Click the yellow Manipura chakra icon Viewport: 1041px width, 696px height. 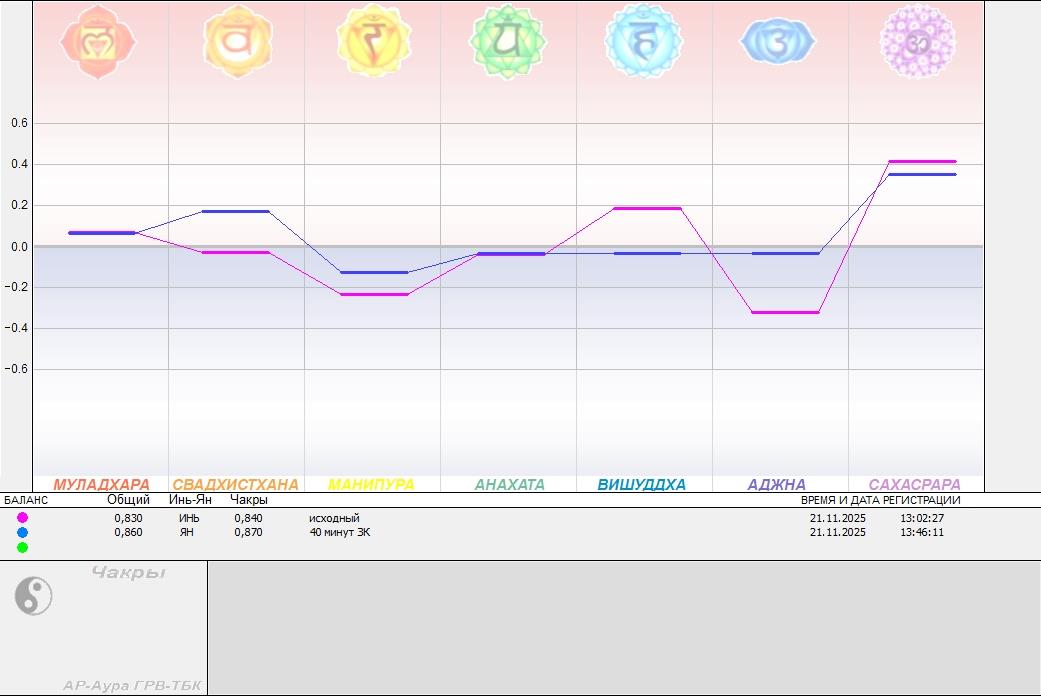coord(374,42)
